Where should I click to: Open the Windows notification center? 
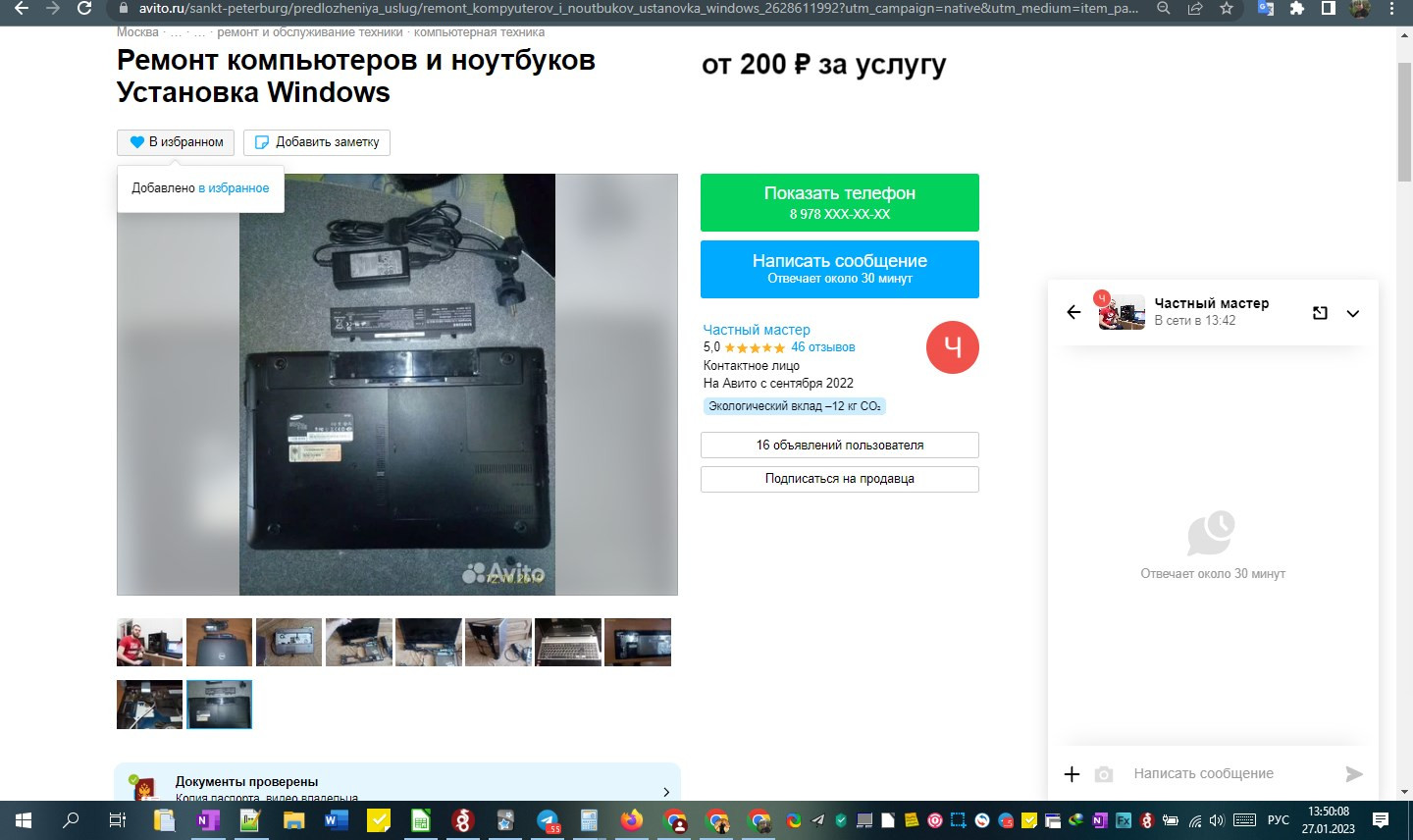(x=1381, y=820)
